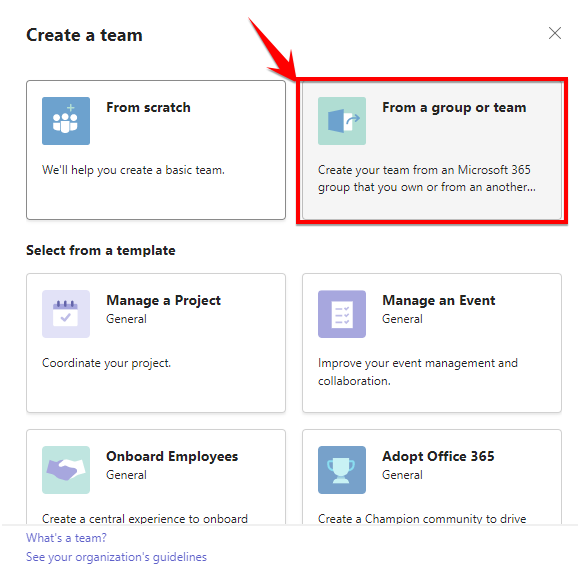Click 'Create your team from an Microsoft 365' description
580x579 pixels.
click(426, 178)
